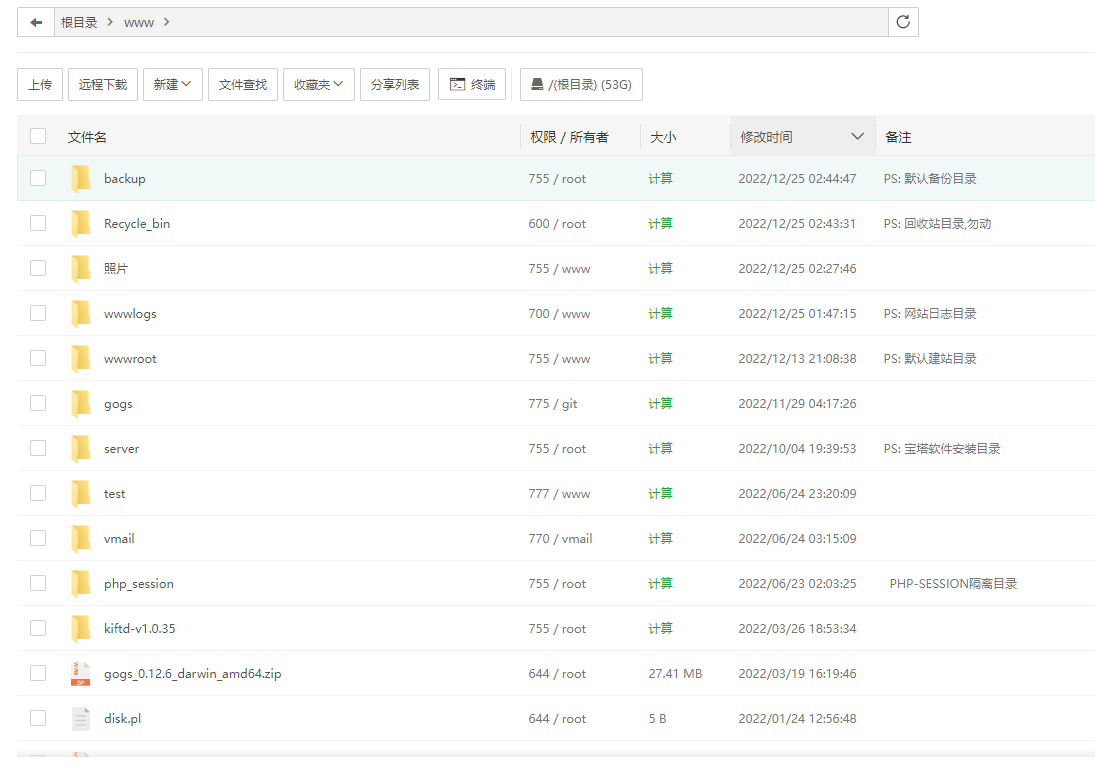This screenshot has width=1095, height=782.
Task: Click the 备注 column header
Action: coord(898,138)
